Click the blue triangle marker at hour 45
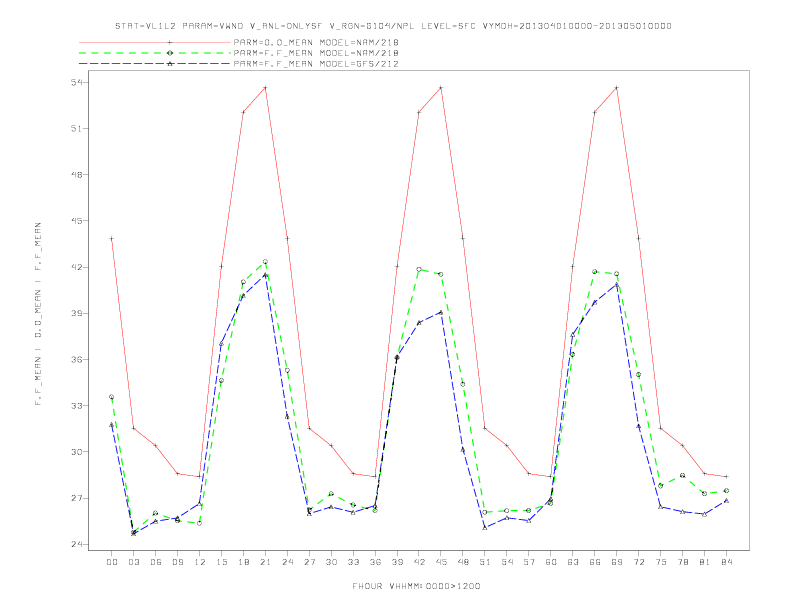 coord(441,313)
